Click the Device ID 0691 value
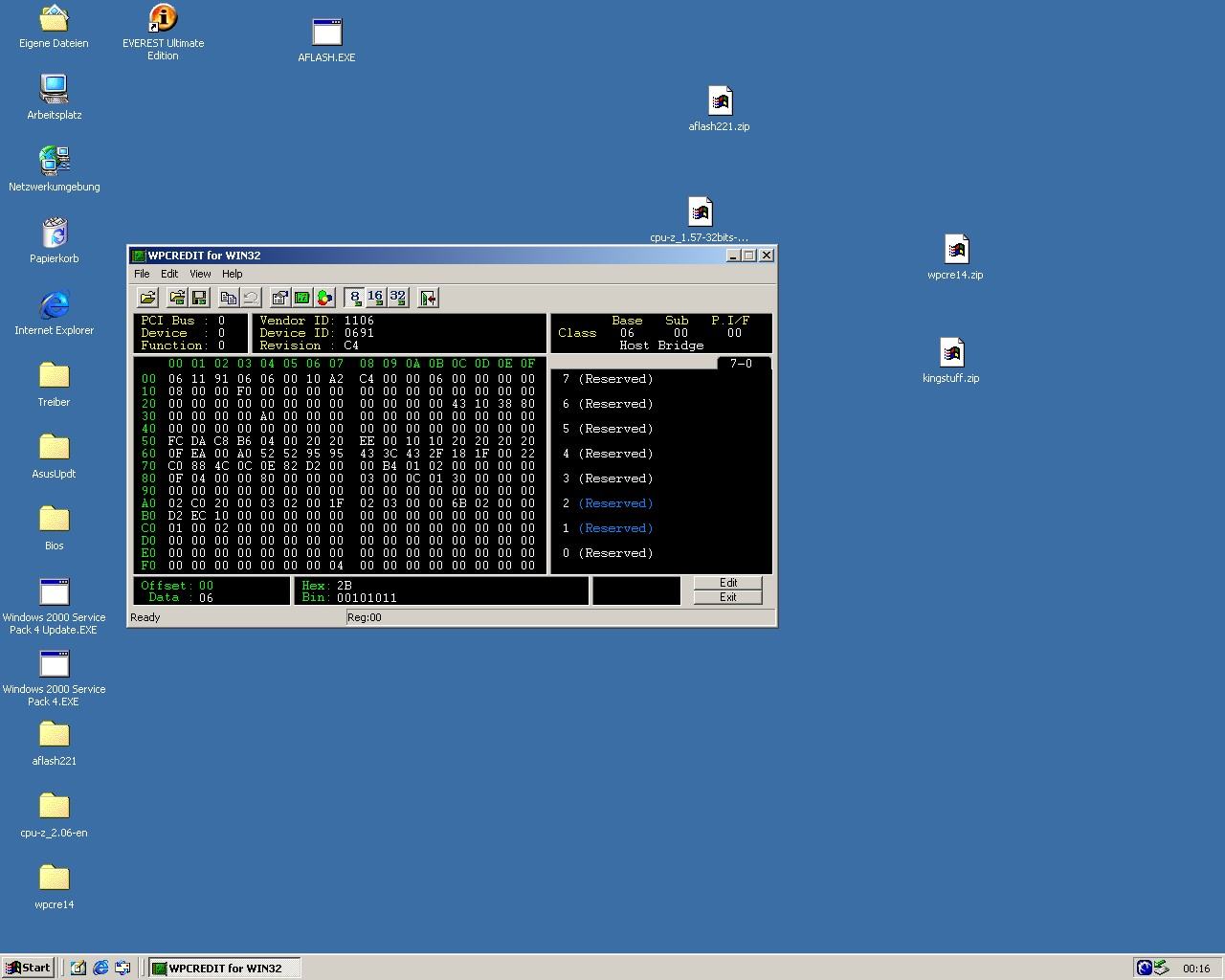 (359, 333)
